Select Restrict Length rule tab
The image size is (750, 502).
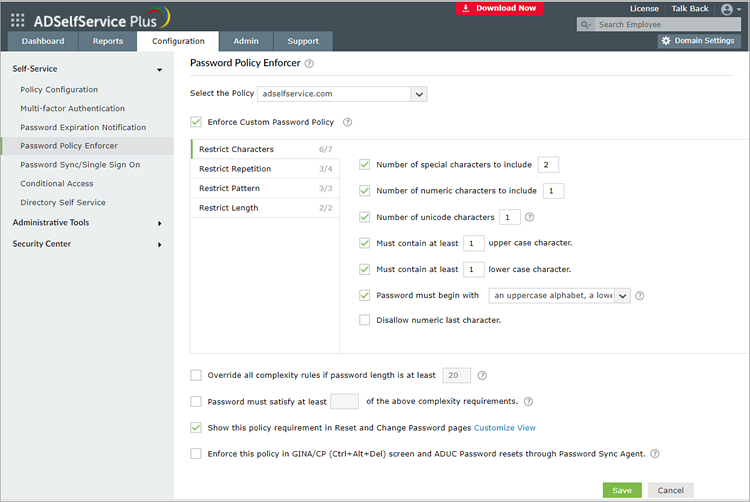click(265, 208)
